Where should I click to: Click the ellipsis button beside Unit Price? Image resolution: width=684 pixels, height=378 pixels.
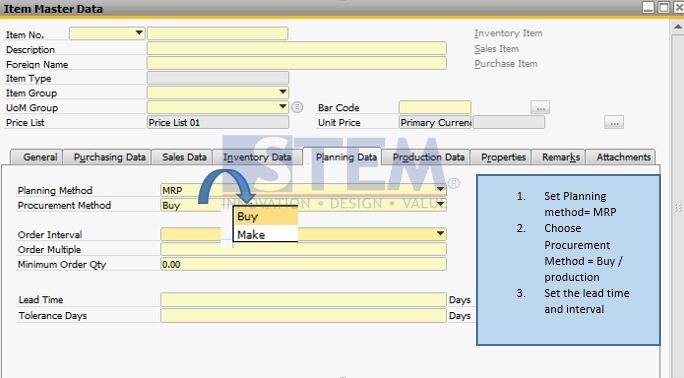point(614,123)
